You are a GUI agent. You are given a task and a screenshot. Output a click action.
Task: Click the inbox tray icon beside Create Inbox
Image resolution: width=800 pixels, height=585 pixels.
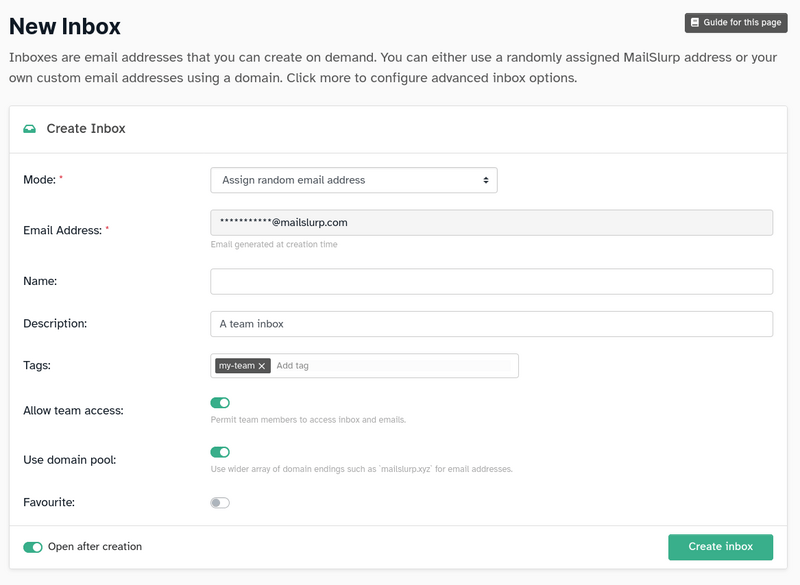coord(29,129)
